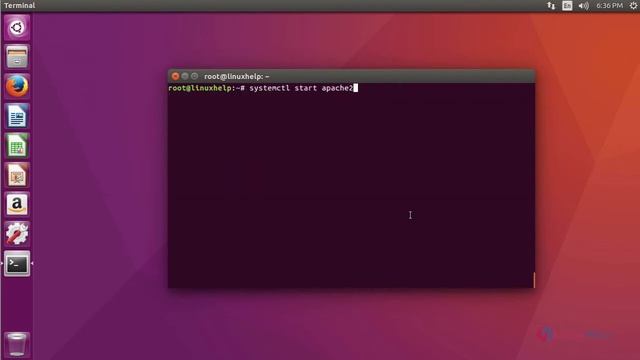
Task: Open LibreOffice Writer from the launcher
Action: (17, 116)
